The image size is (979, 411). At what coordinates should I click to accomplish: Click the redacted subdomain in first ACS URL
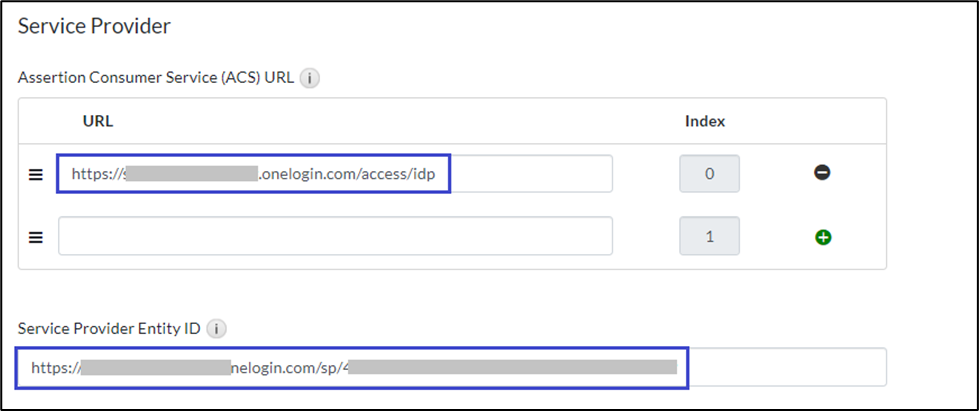click(190, 174)
